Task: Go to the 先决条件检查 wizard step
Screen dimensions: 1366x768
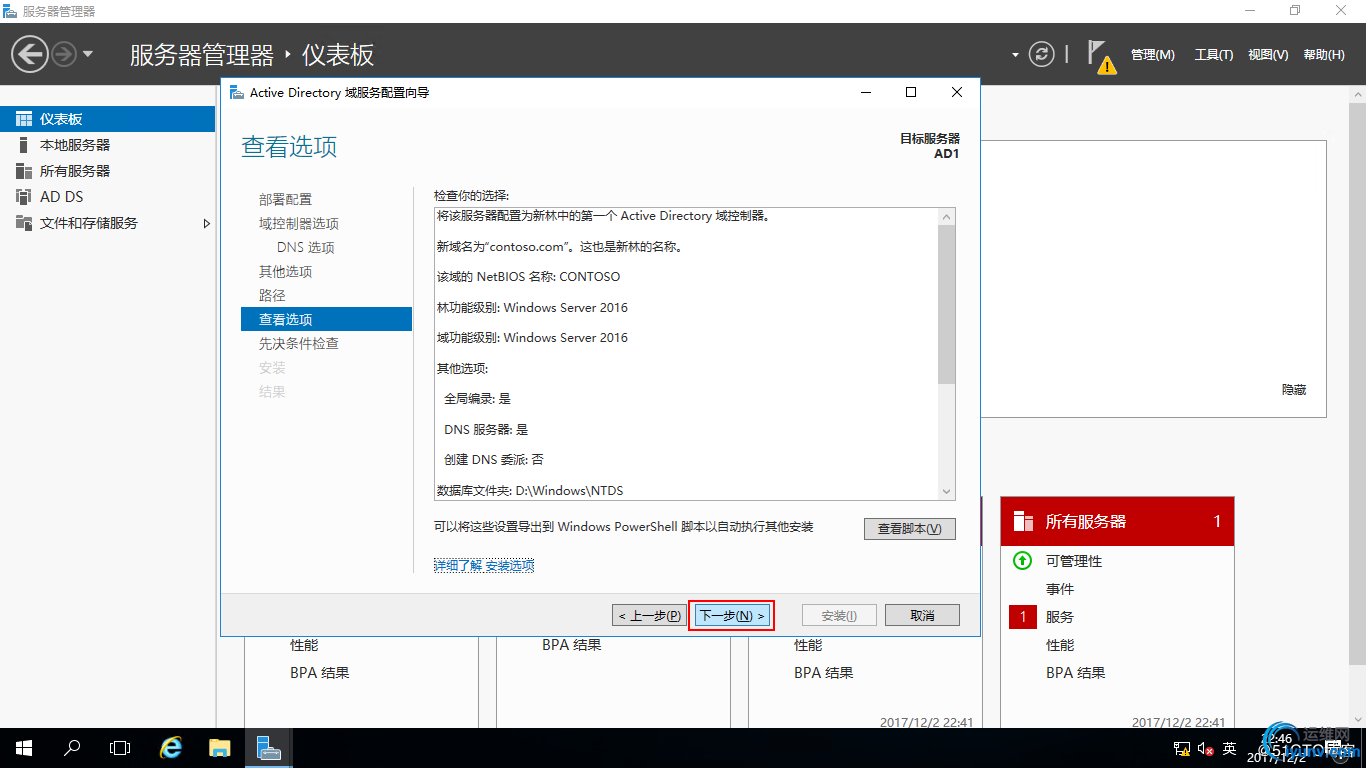Action: click(299, 343)
